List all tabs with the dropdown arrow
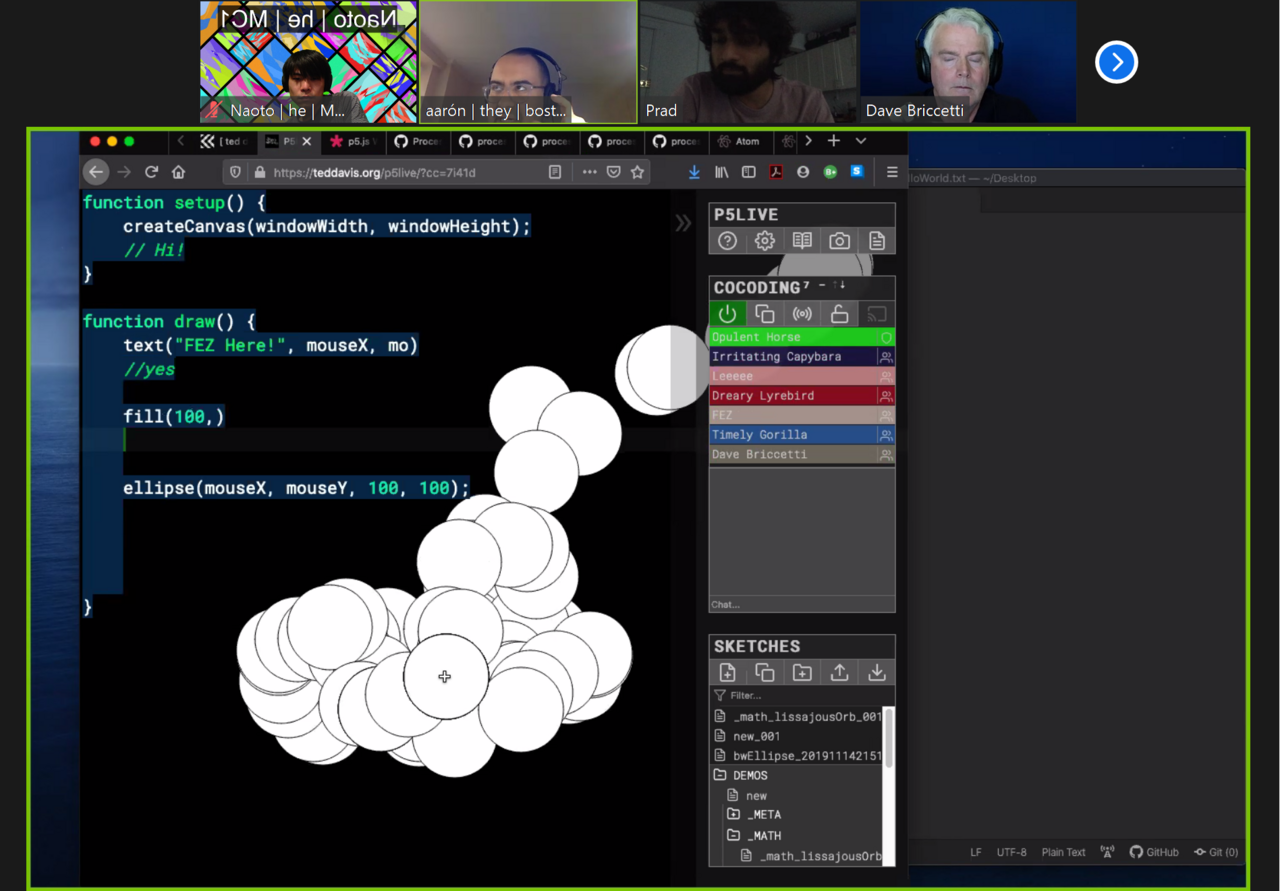The image size is (1280, 891). [860, 141]
